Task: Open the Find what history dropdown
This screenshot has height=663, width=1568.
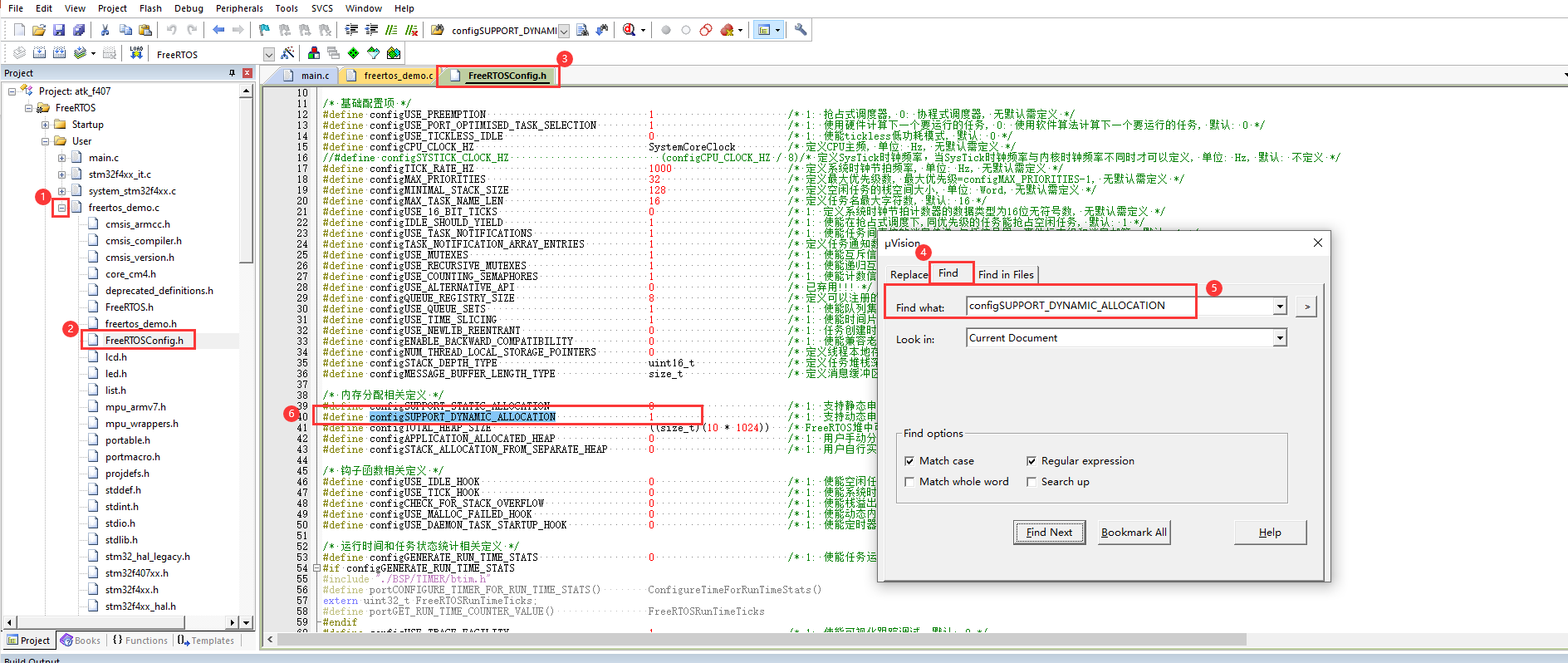Action: [x=1280, y=307]
